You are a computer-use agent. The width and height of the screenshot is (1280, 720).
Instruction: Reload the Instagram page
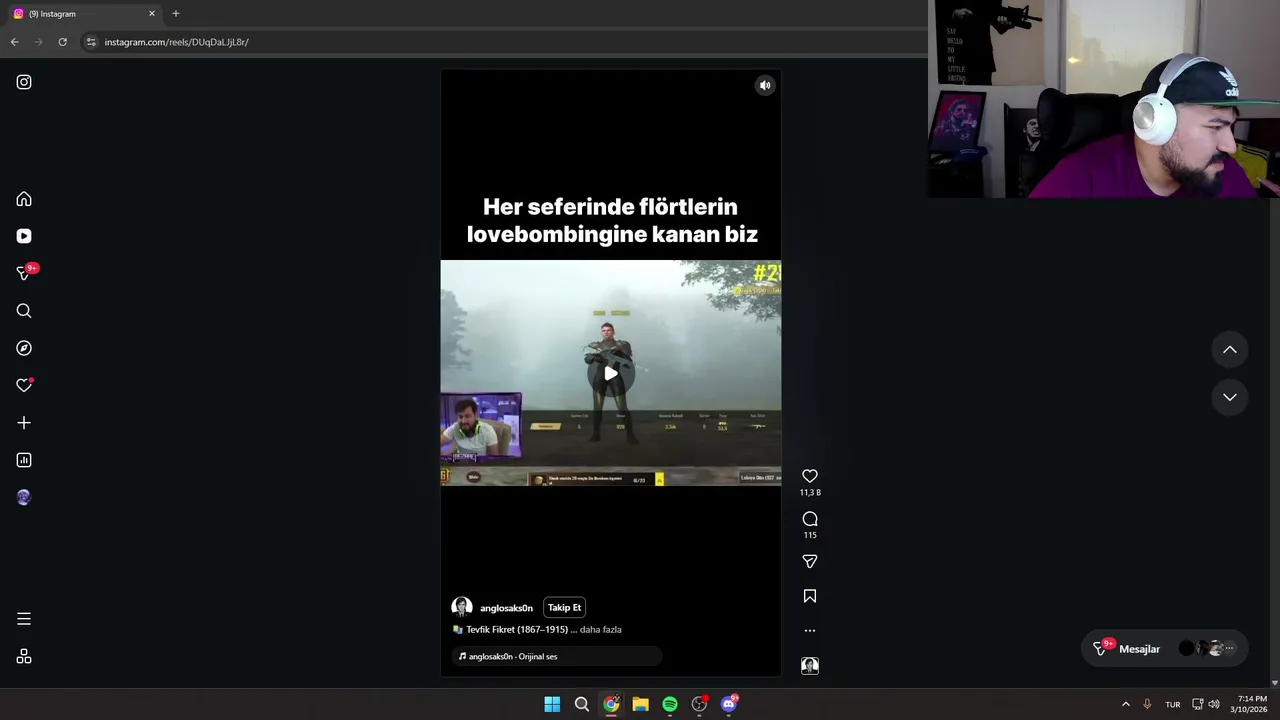coord(62,42)
